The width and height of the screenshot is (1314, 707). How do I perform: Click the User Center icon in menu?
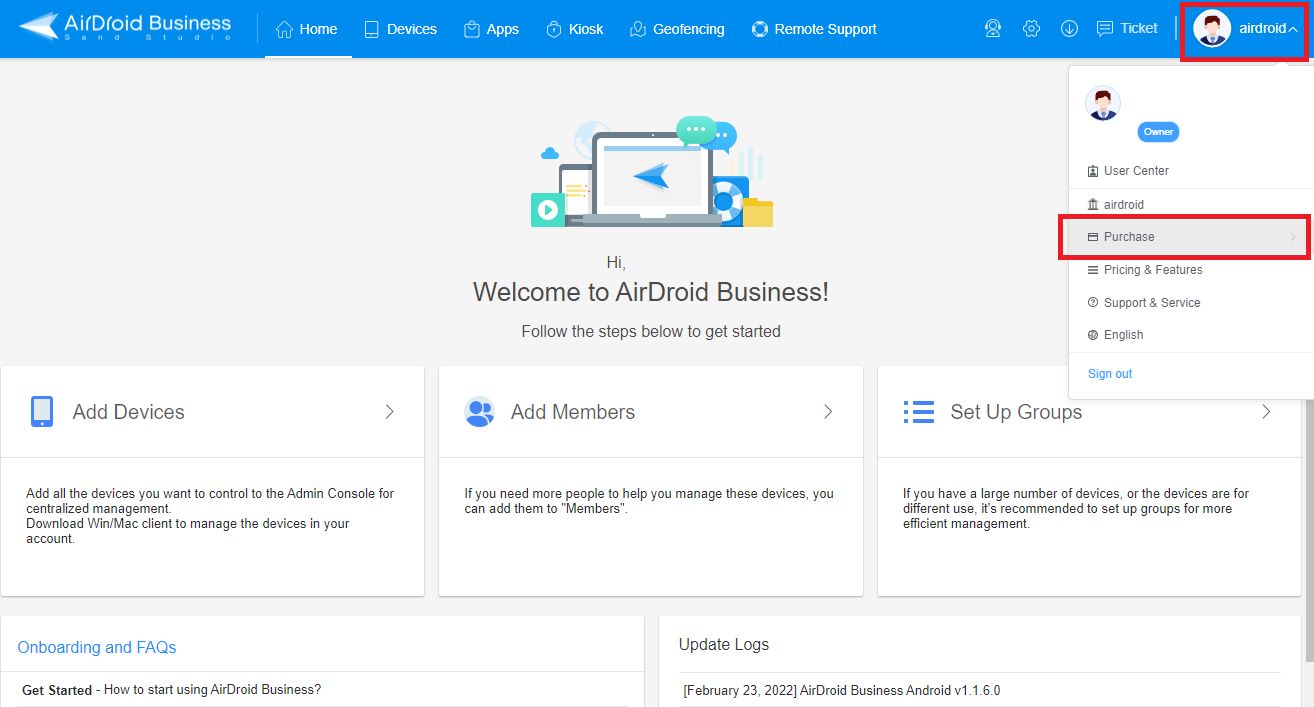(x=1093, y=171)
